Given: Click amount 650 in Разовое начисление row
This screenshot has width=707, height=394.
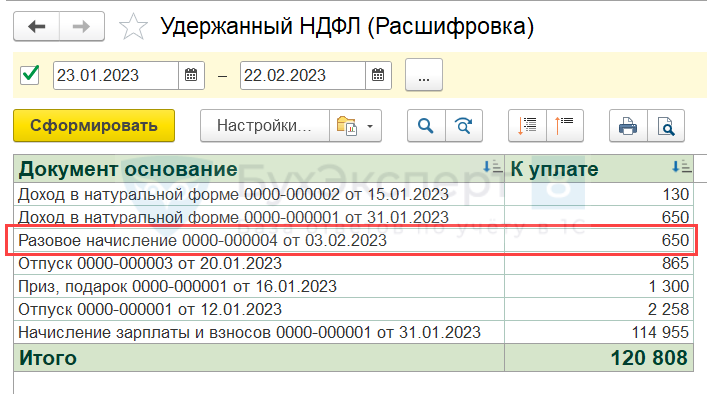Looking at the screenshot, I should [x=599, y=240].
